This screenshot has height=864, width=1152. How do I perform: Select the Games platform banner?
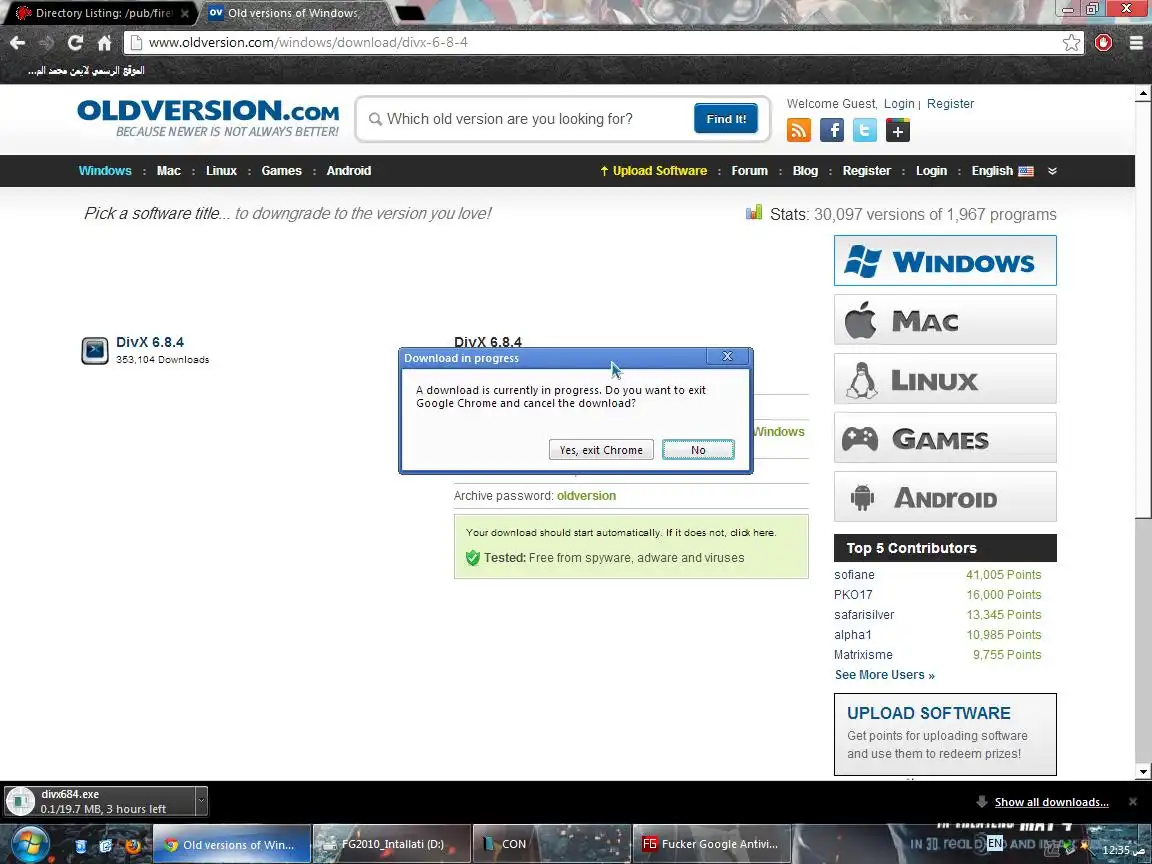[945, 437]
